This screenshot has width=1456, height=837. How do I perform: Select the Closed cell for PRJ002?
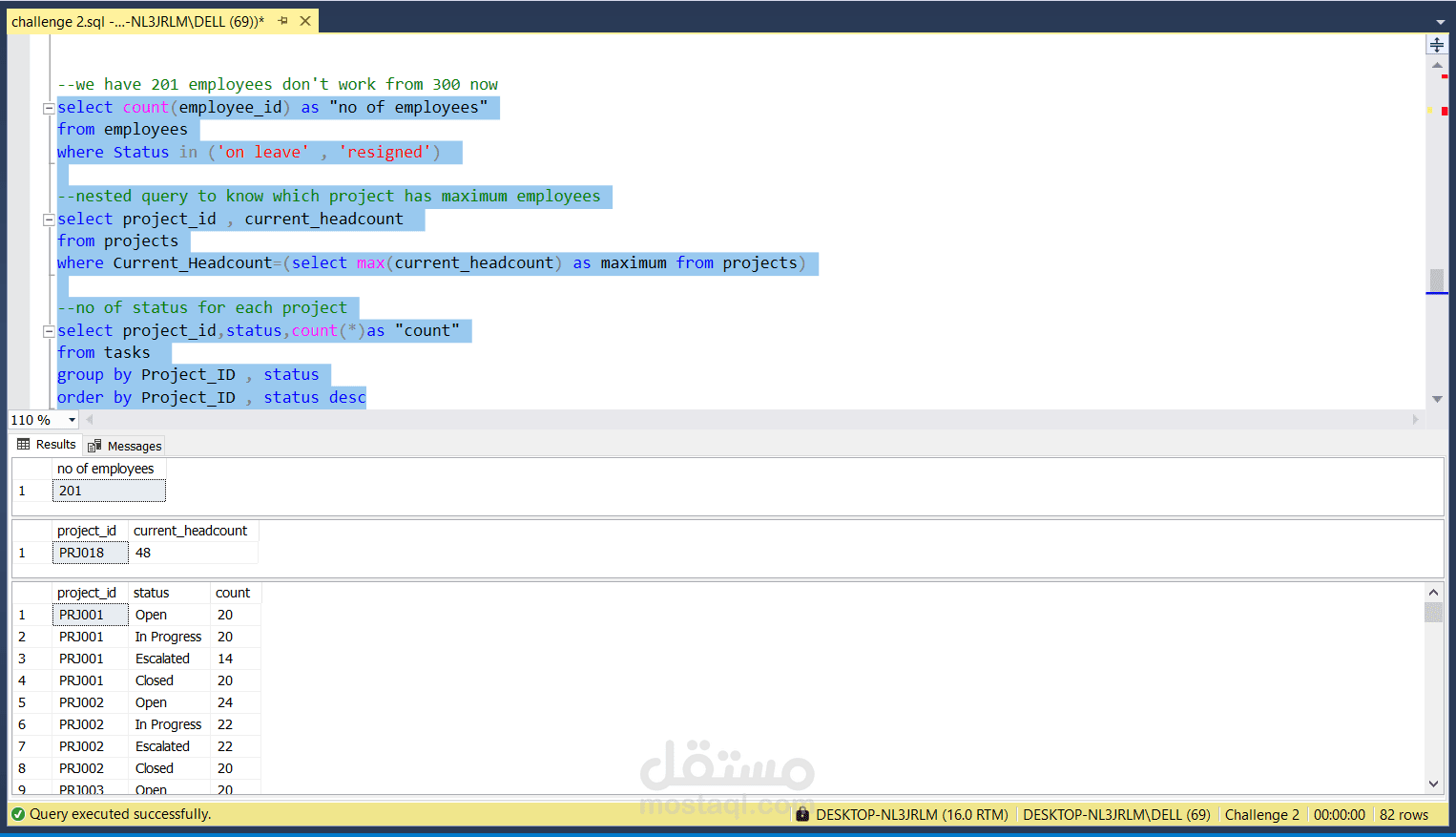point(169,768)
